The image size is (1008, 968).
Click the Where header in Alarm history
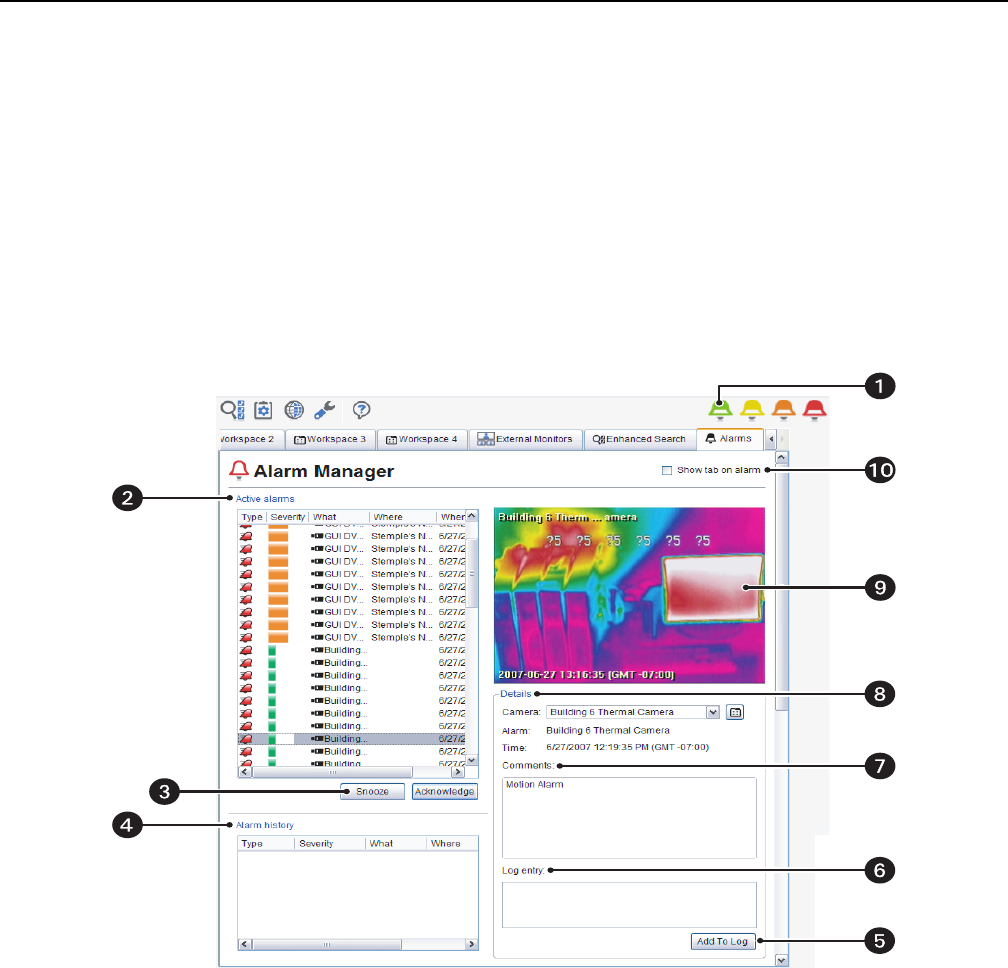(452, 843)
